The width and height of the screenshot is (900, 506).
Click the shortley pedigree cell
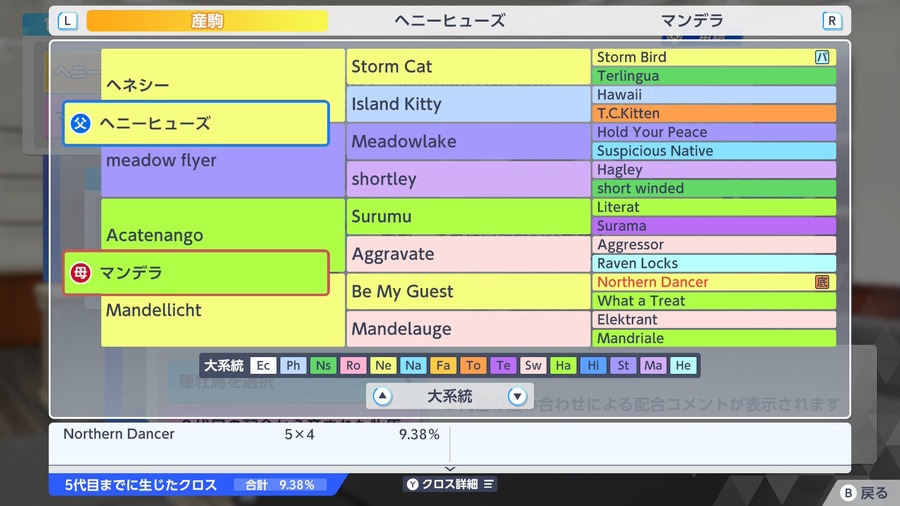coord(468,179)
